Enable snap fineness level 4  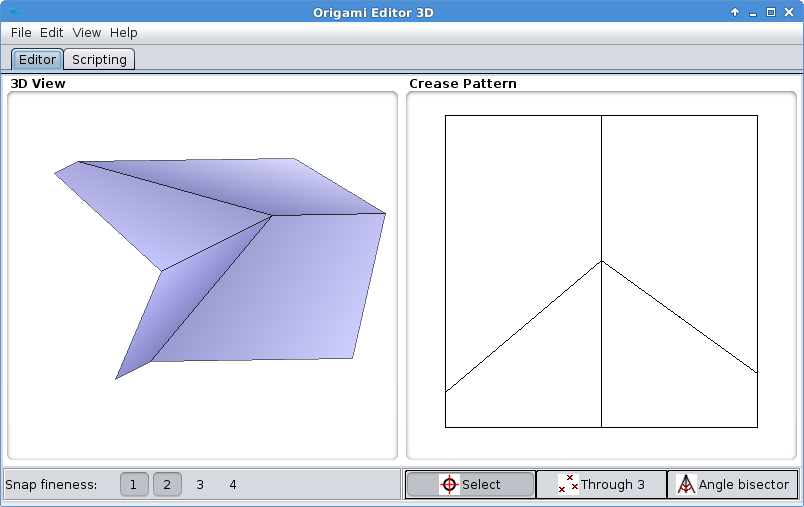pos(233,484)
